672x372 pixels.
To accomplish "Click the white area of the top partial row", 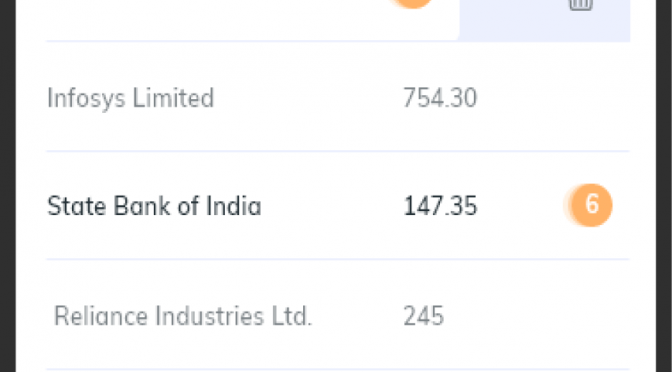I will coord(214,19).
